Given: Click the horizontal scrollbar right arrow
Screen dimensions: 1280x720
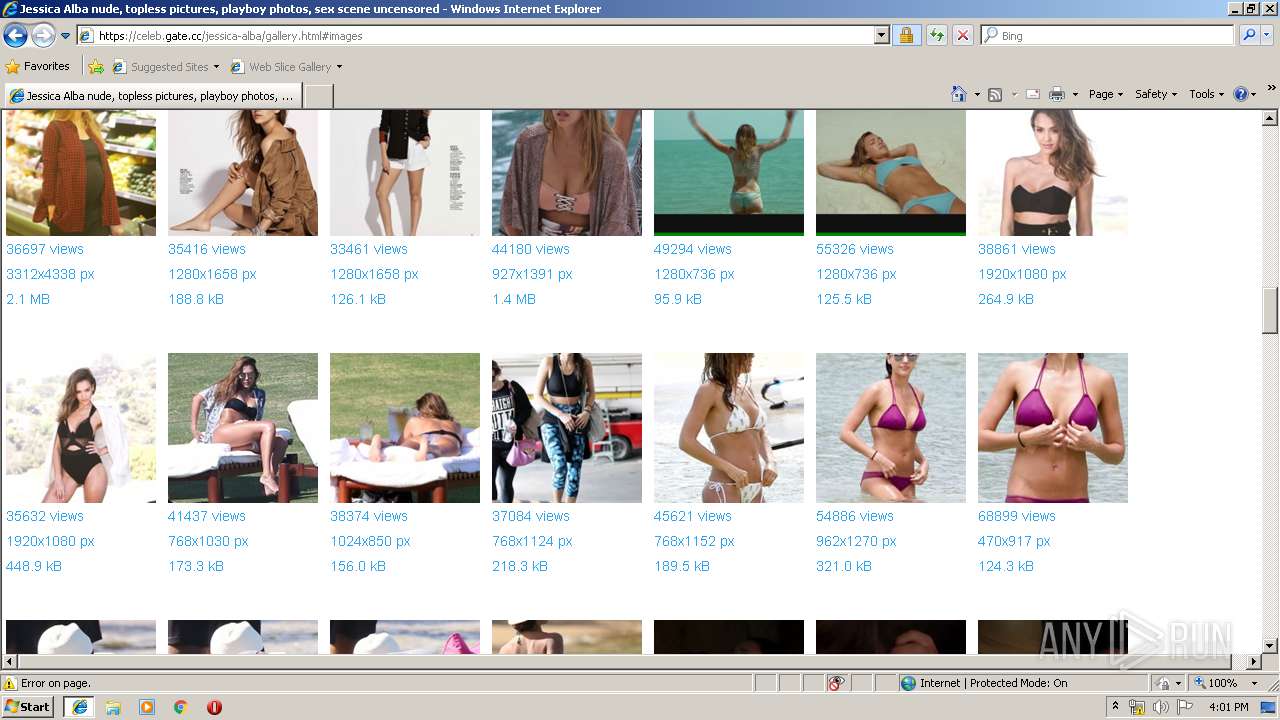Looking at the screenshot, I should click(x=1254, y=662).
